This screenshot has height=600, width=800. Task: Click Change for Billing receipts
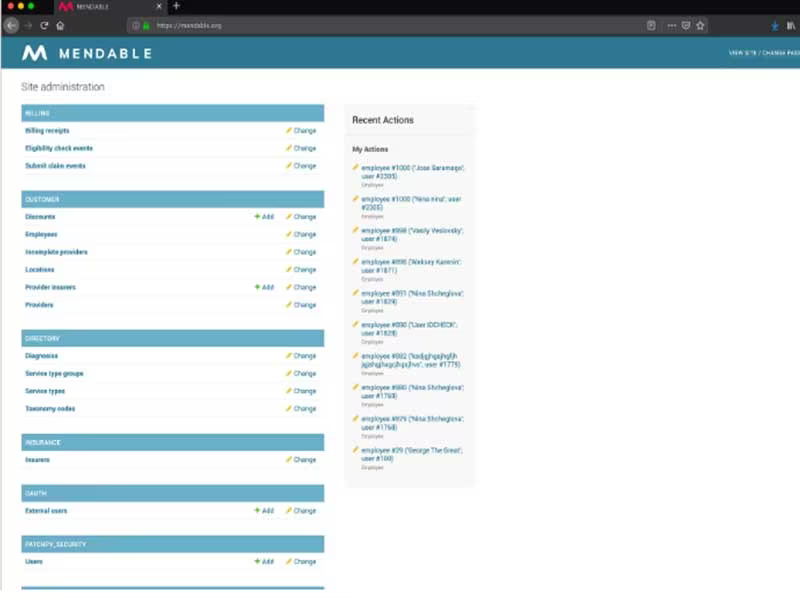[302, 131]
